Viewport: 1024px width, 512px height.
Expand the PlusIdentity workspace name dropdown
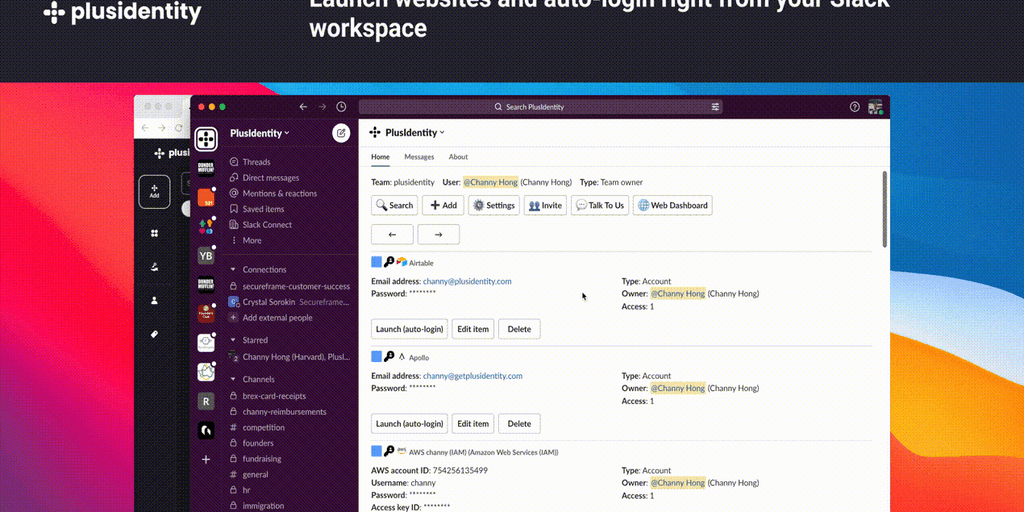260,133
